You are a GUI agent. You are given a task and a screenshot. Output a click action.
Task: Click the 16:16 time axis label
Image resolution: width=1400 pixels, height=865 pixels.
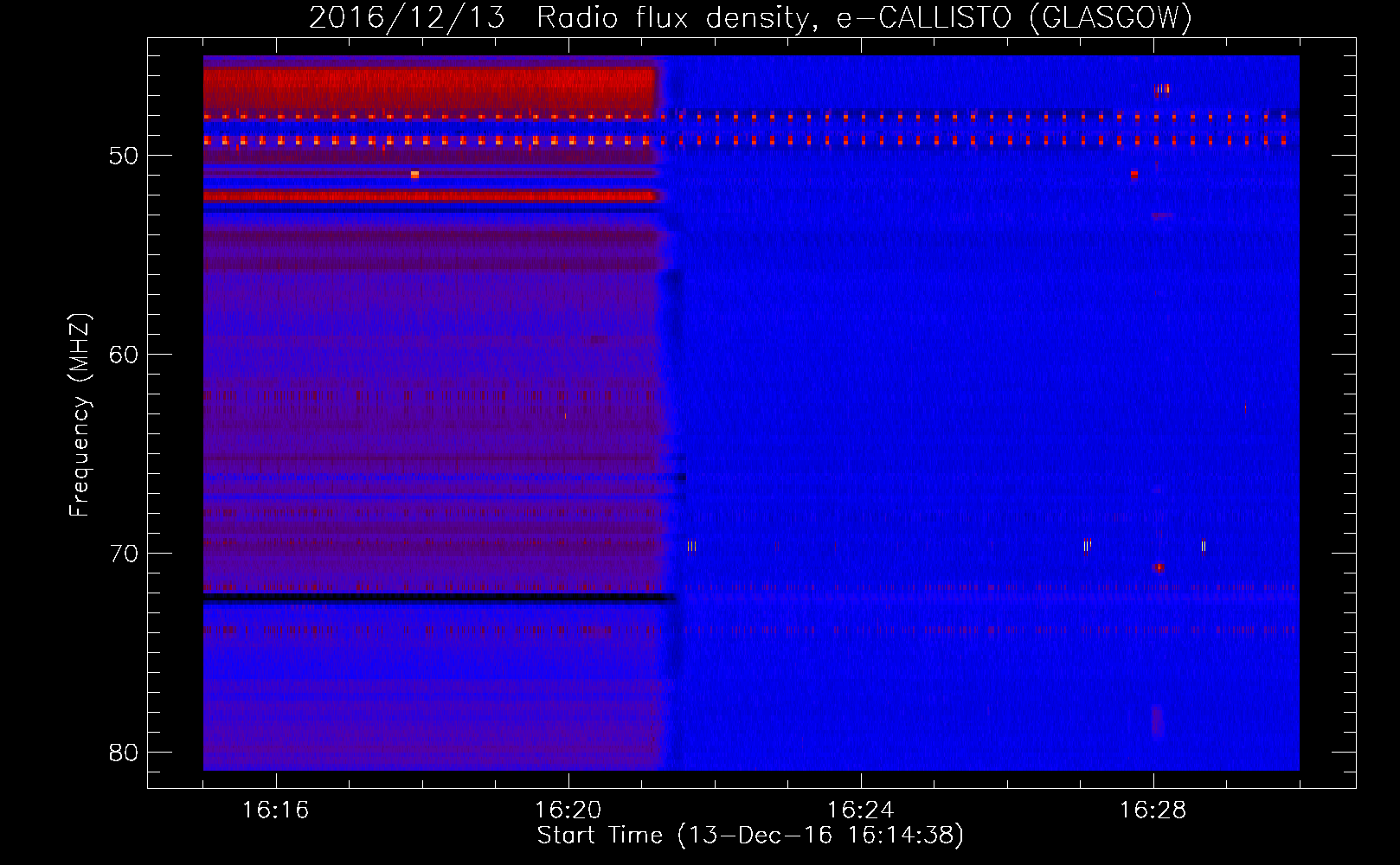pos(275,811)
